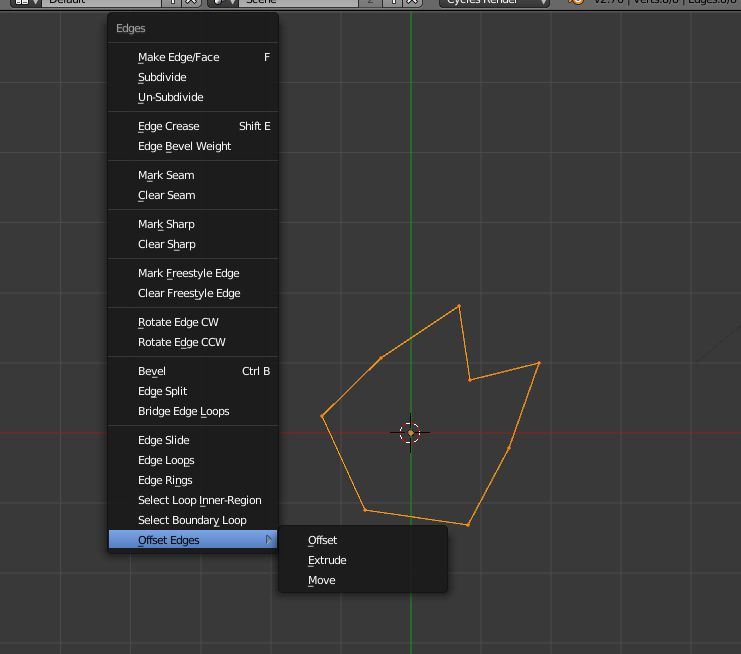The image size is (741, 654).
Task: Choose Select Loop Inner-Region
Action: pos(193,500)
